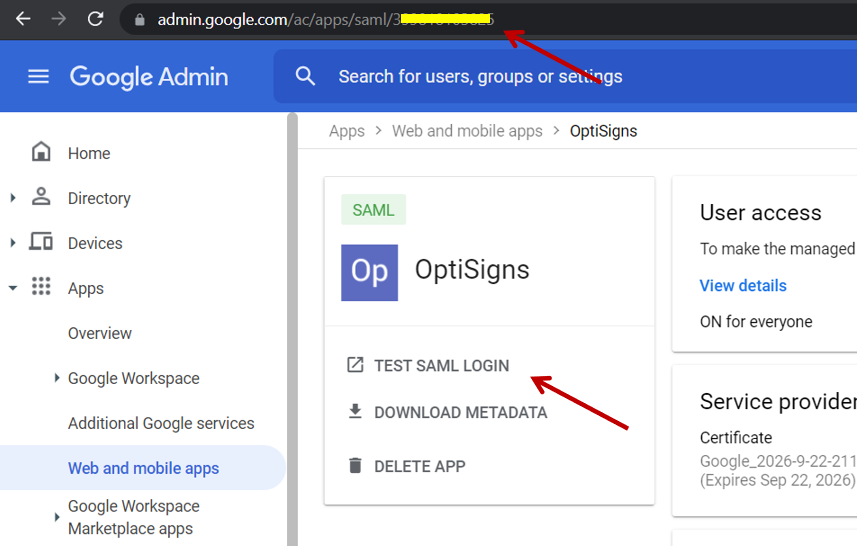The height and width of the screenshot is (546, 864).
Task: Select Web and mobile apps
Action: tap(143, 468)
